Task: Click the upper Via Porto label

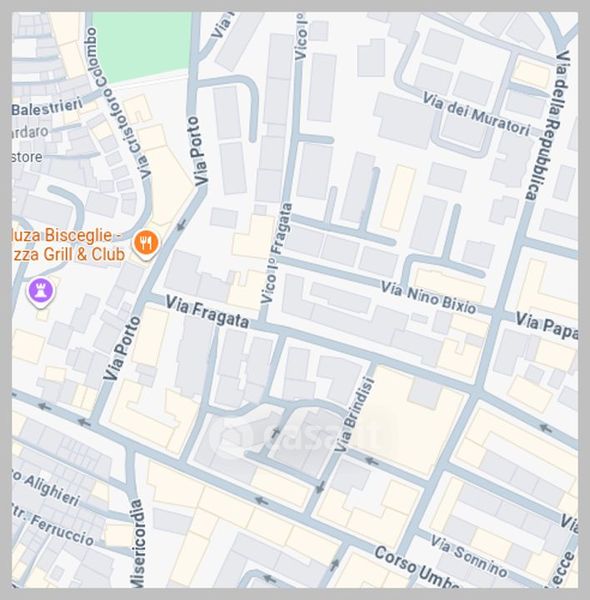Action: [198, 151]
